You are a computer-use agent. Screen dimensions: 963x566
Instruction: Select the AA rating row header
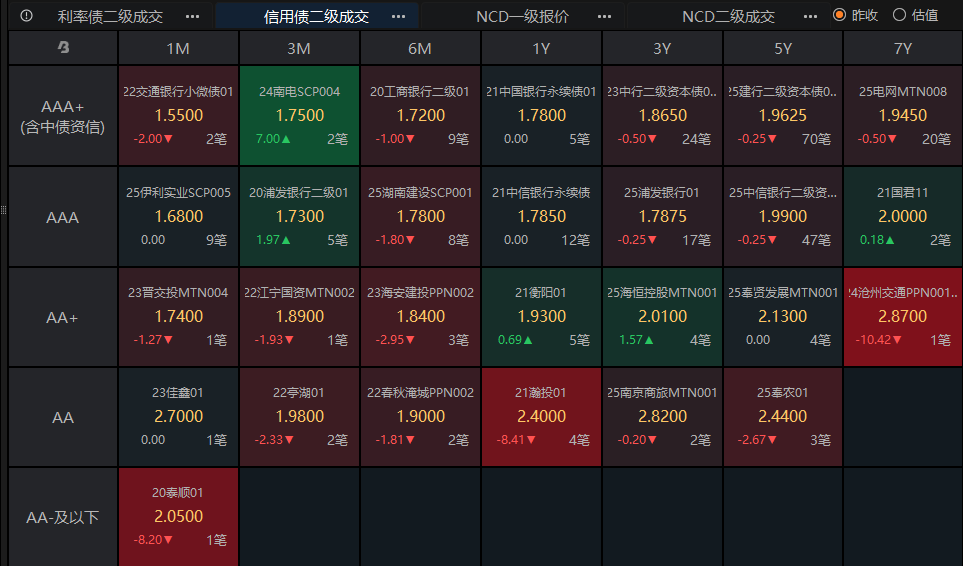pyautogui.click(x=63, y=417)
